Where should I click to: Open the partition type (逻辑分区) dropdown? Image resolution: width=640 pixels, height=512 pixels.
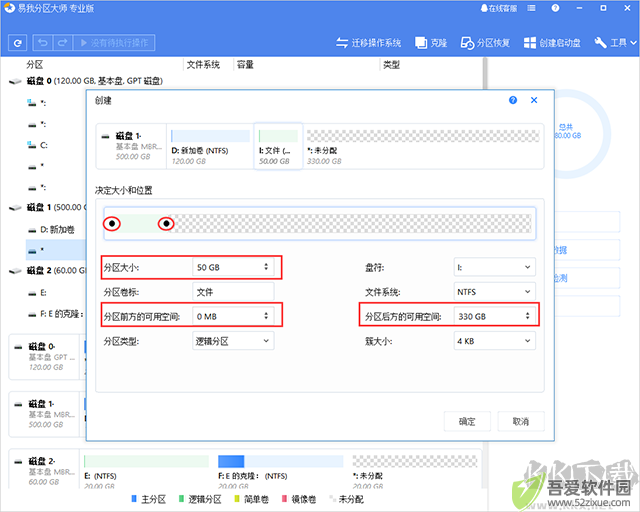click(x=233, y=341)
